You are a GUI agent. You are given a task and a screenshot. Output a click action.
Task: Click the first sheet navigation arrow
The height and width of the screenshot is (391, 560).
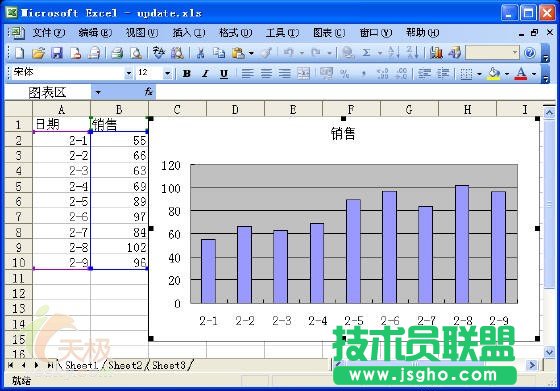tap(11, 365)
